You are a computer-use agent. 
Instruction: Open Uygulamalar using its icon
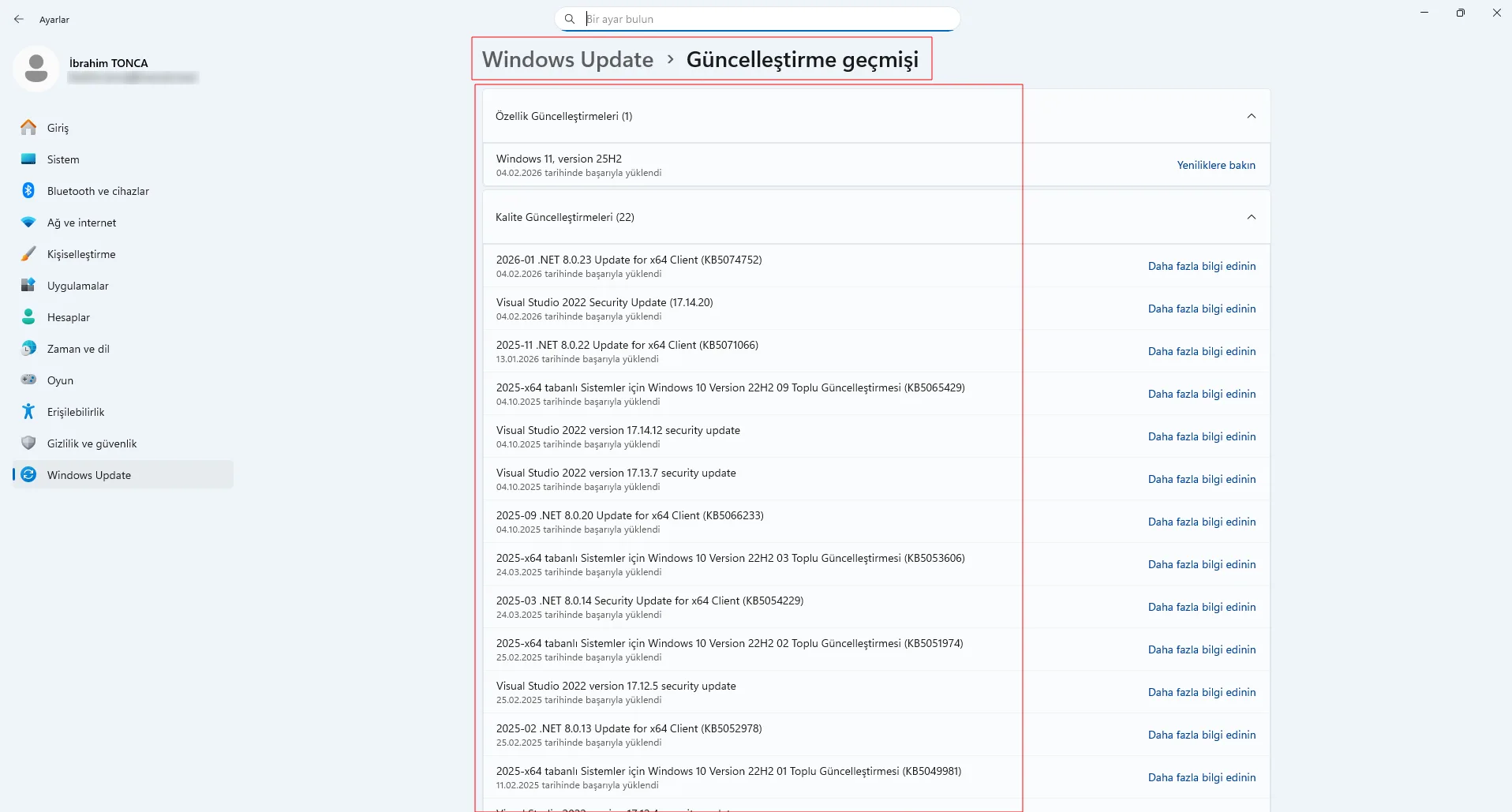coord(28,286)
